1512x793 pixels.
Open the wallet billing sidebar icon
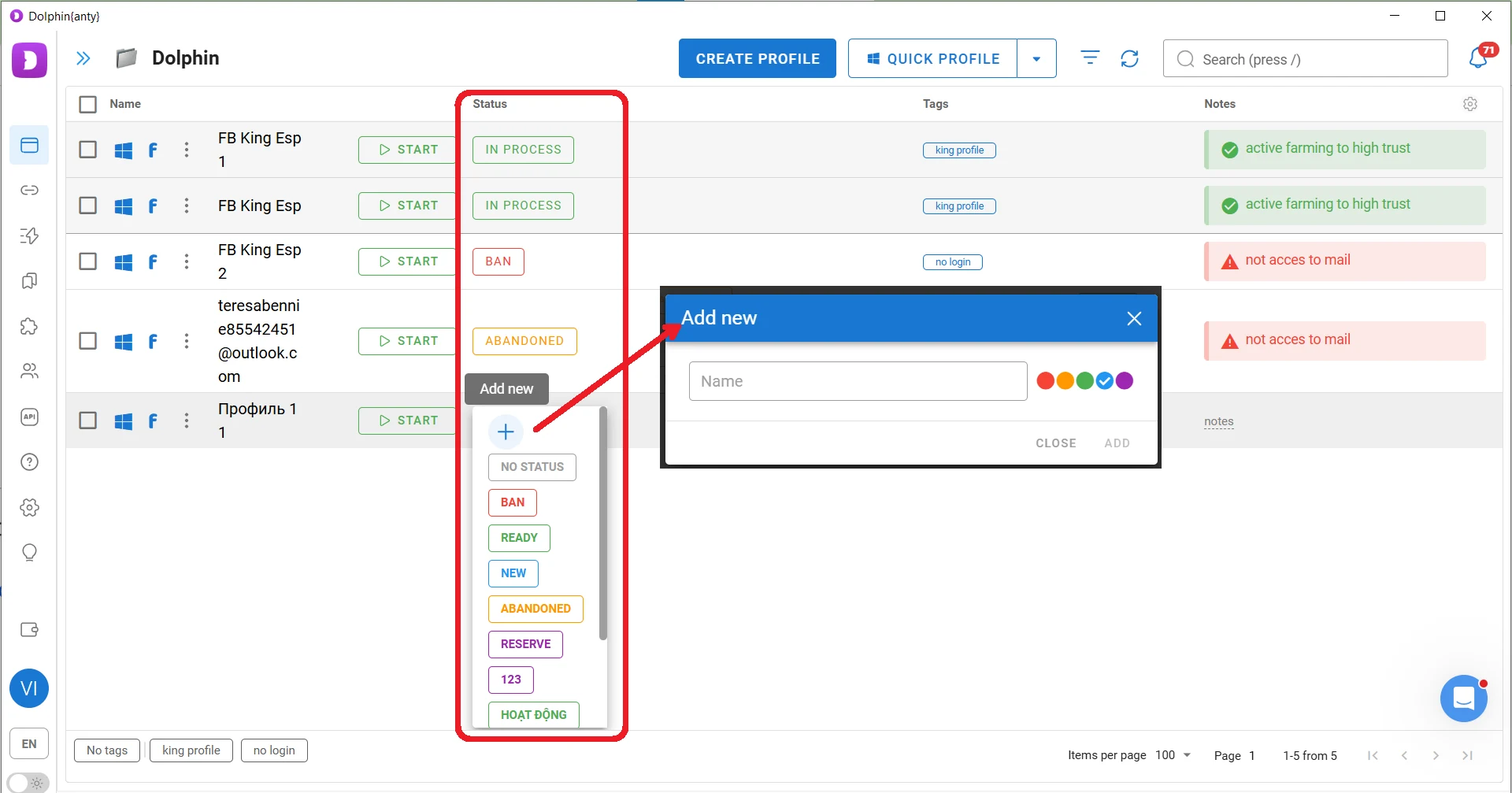pyautogui.click(x=29, y=629)
